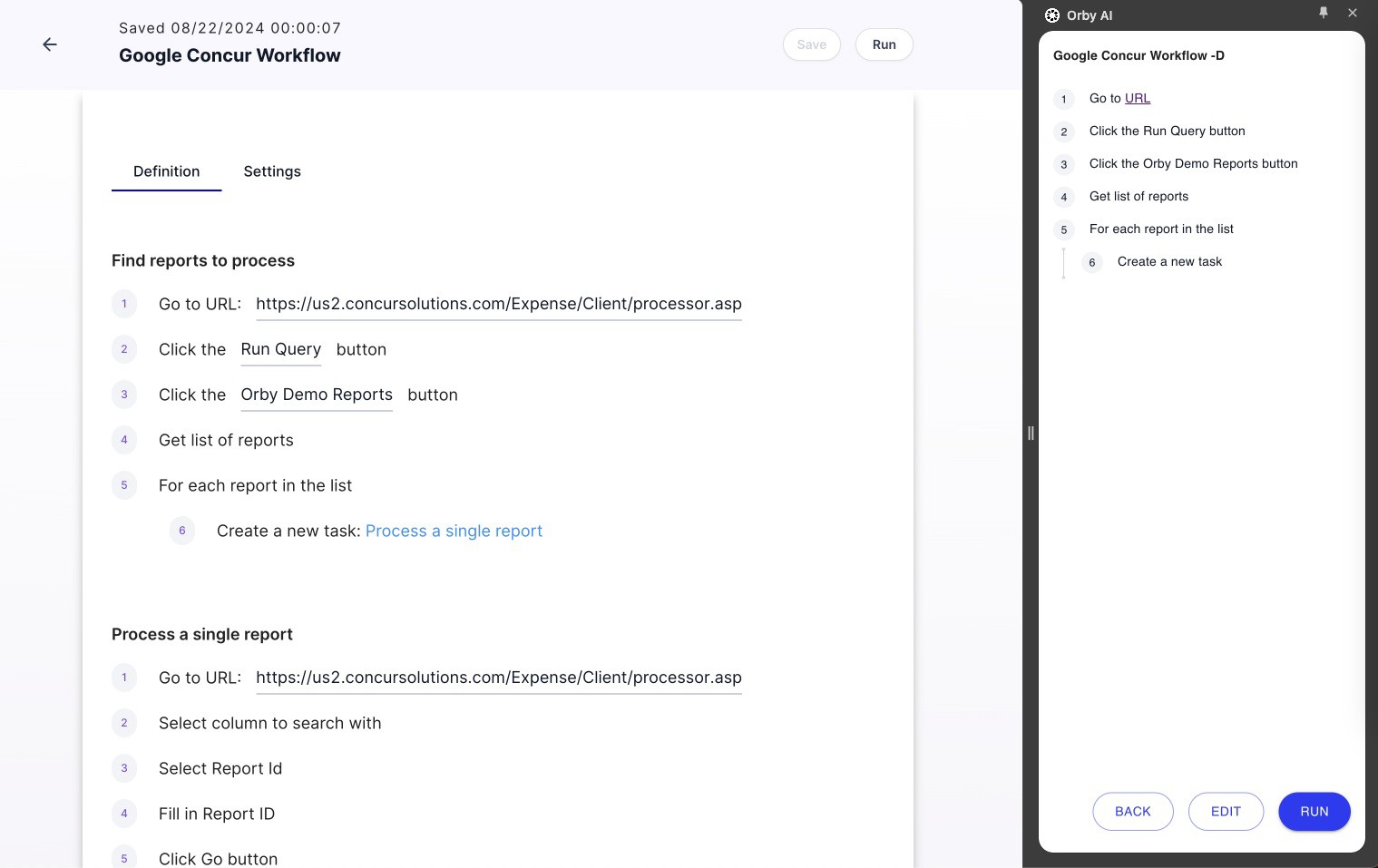Screen dimensions: 1378x868
Task: Click 'Get list of reports' in the Orby panel
Action: (1139, 196)
